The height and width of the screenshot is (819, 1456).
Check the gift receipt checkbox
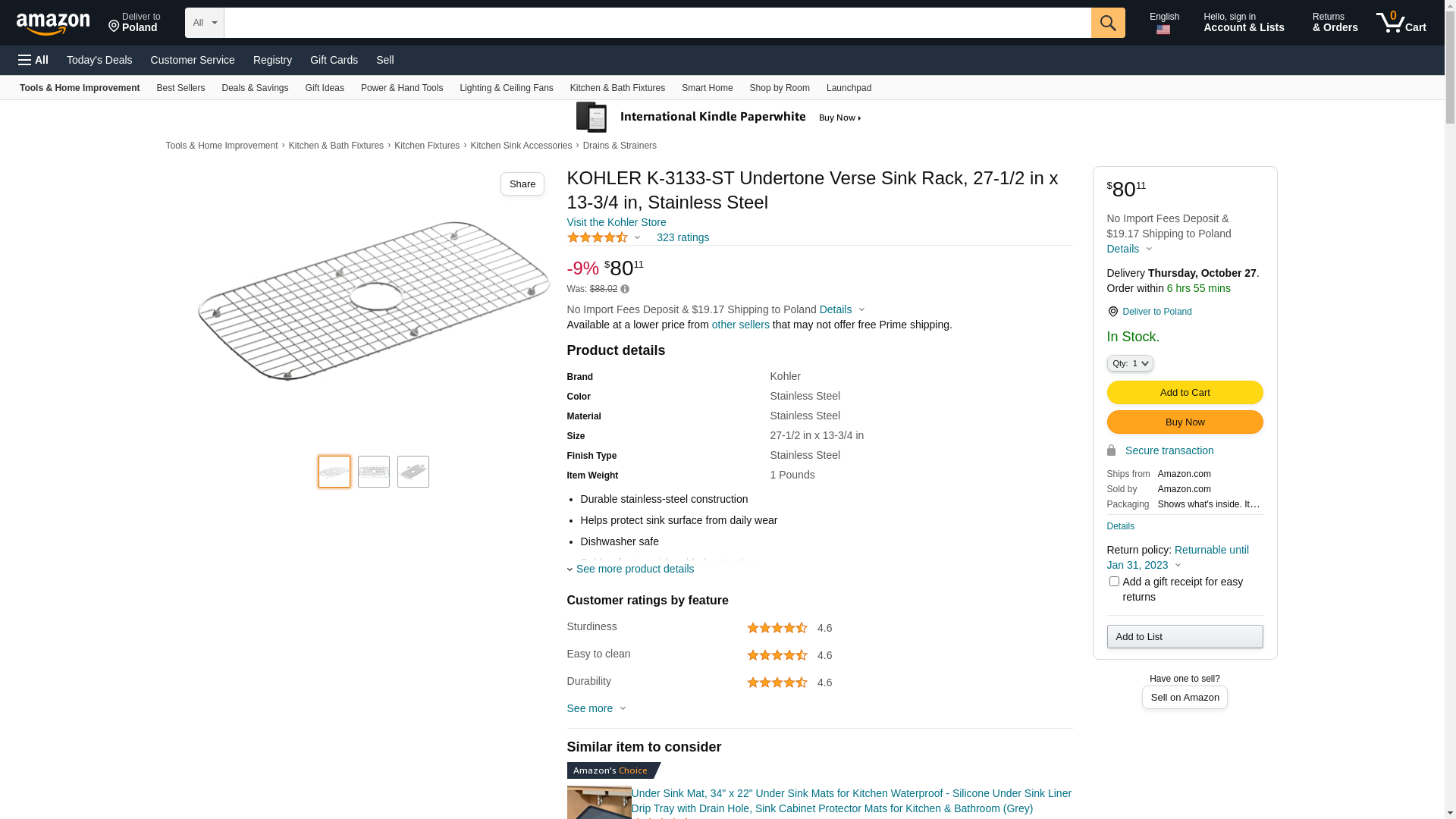click(x=1114, y=582)
